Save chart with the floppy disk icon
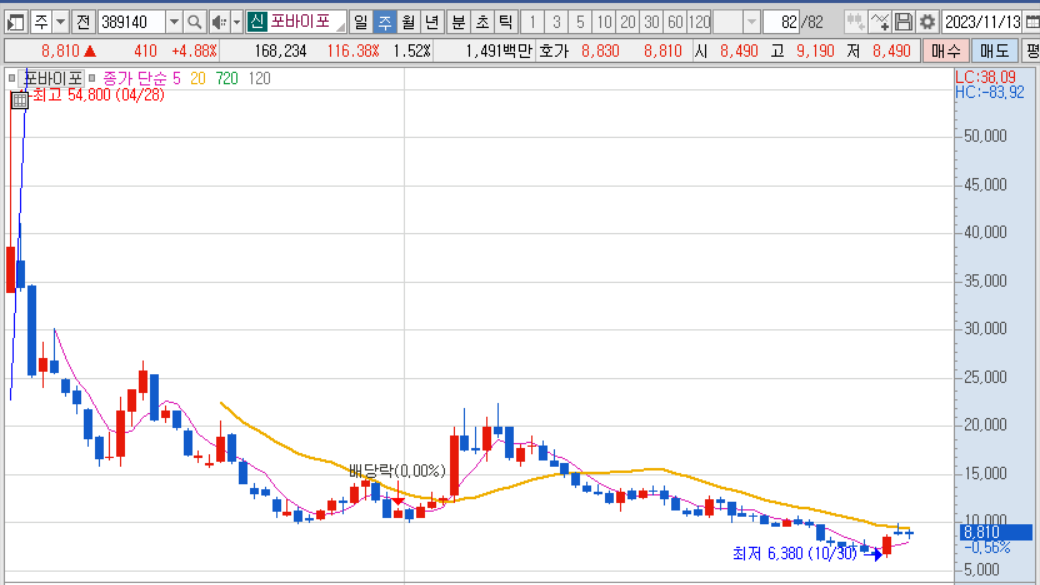Image resolution: width=1040 pixels, height=585 pixels. [903, 23]
